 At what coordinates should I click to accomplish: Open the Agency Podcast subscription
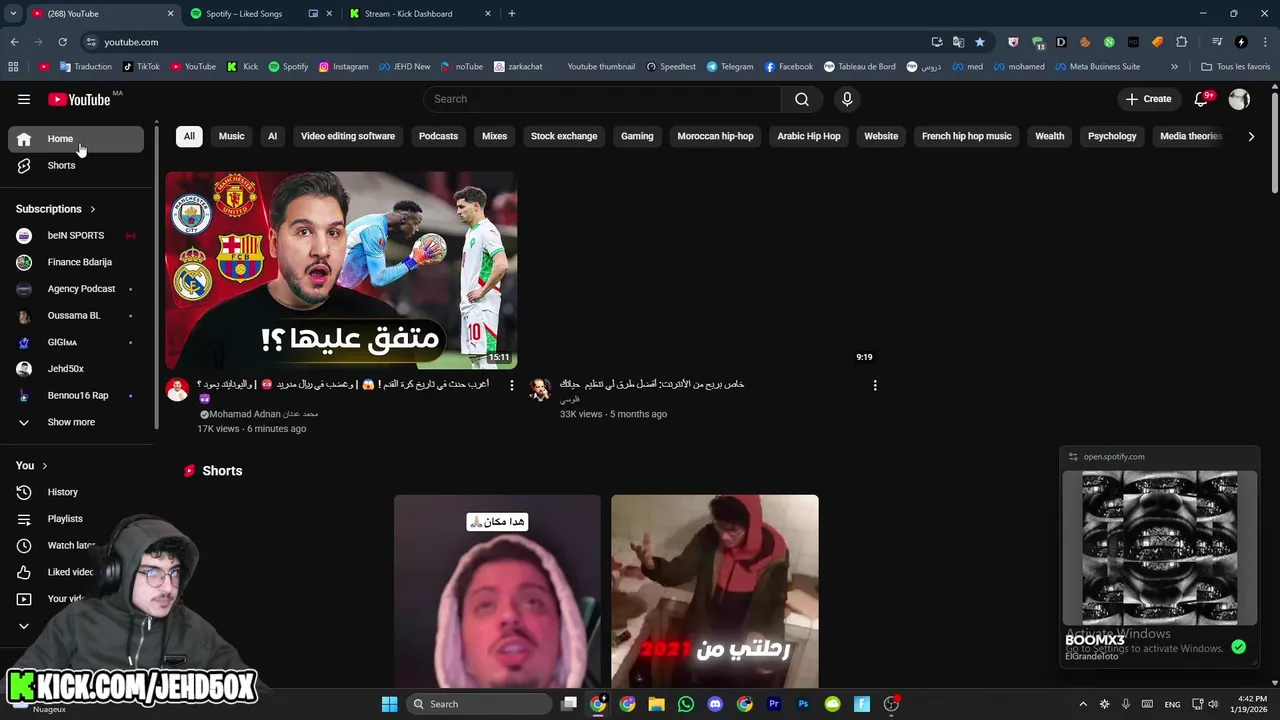coord(76,289)
